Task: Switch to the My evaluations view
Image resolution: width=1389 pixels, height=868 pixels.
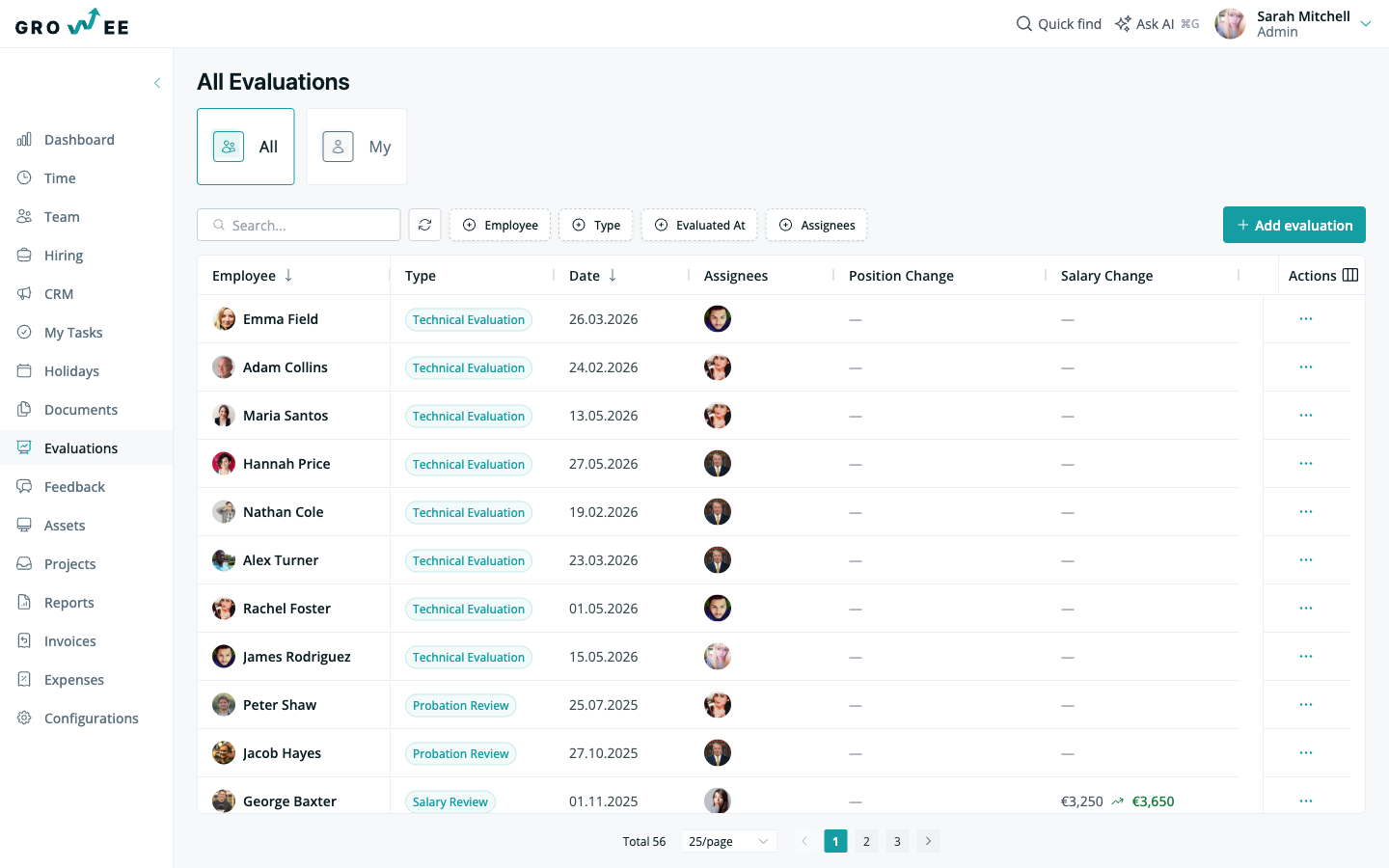Action: [x=357, y=147]
